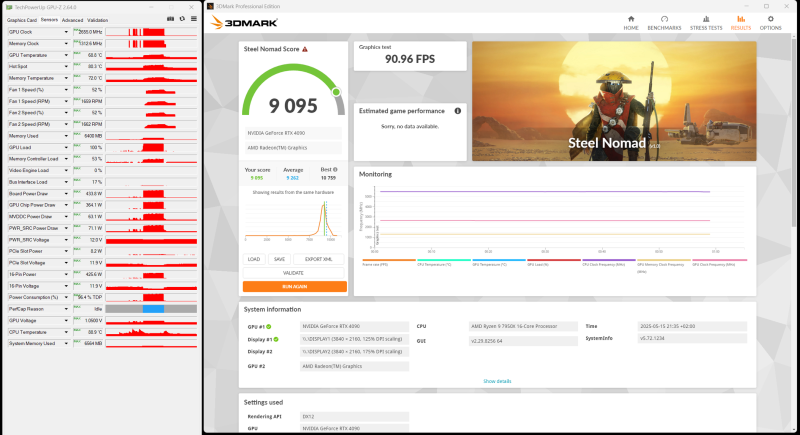Toggle the Frame rate (FPS) legend swatch

coord(389,260)
